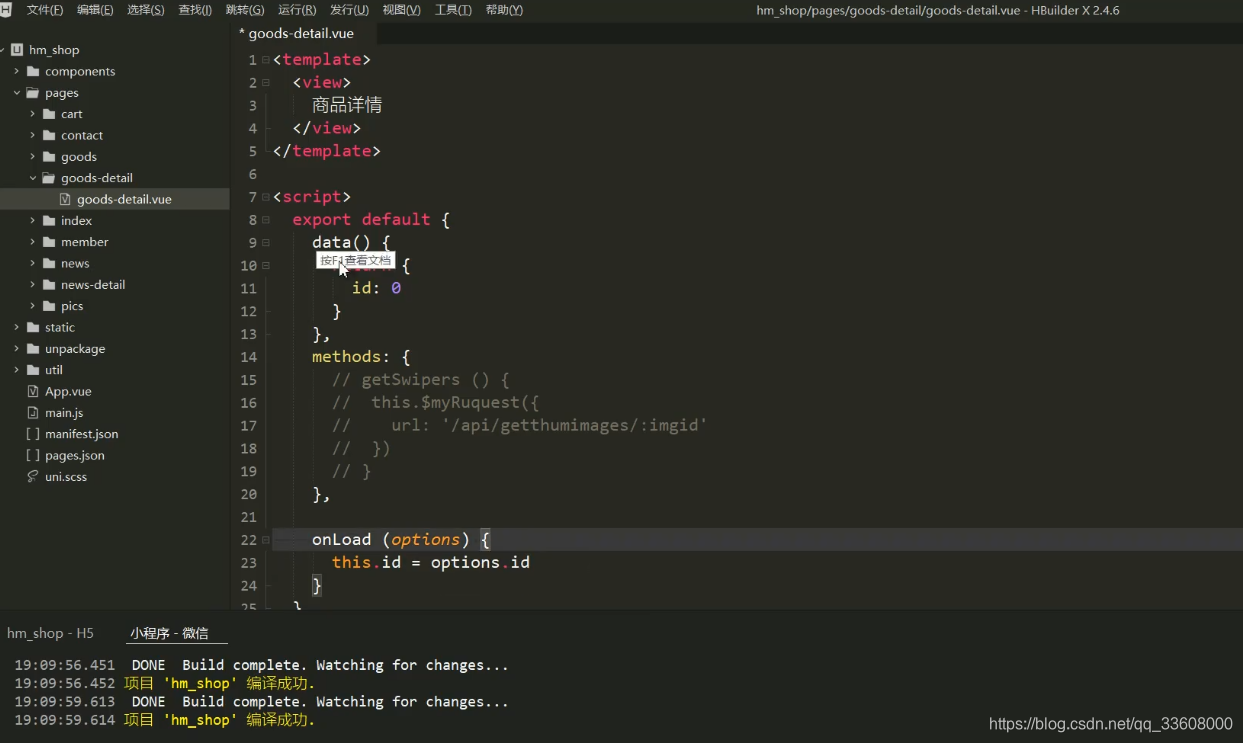Fold the data() function on line 9
The image size is (1243, 743).
click(266, 243)
